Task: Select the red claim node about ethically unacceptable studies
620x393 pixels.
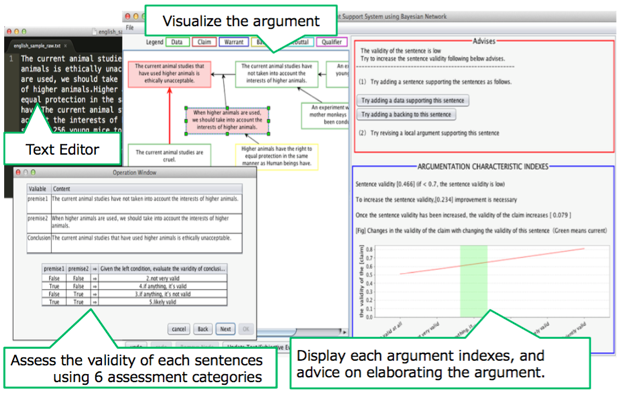Action: [x=170, y=74]
